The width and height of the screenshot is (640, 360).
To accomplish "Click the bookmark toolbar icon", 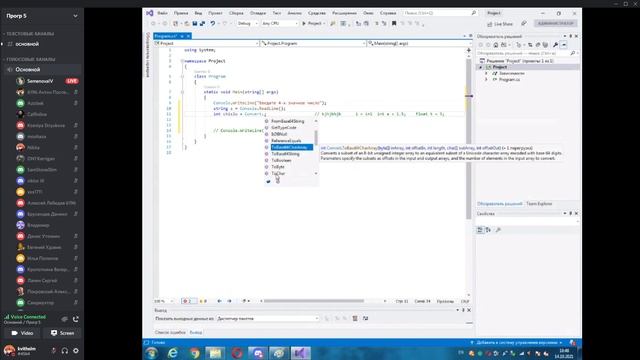I will pyautogui.click(x=394, y=24).
